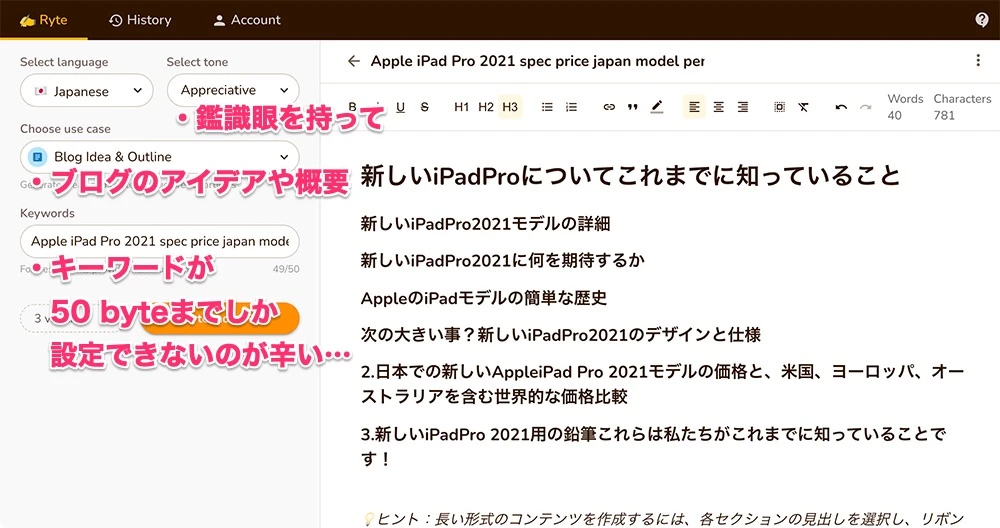1000x528 pixels.
Task: Toggle underline formatting in editor toolbar
Action: coord(401,107)
